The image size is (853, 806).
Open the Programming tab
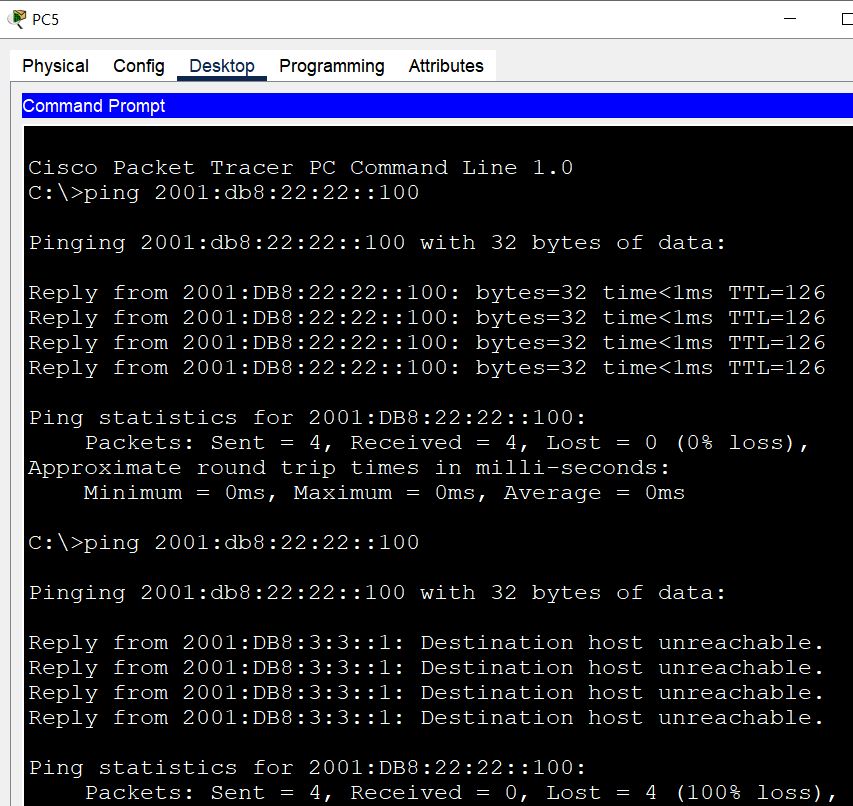[x=332, y=66]
